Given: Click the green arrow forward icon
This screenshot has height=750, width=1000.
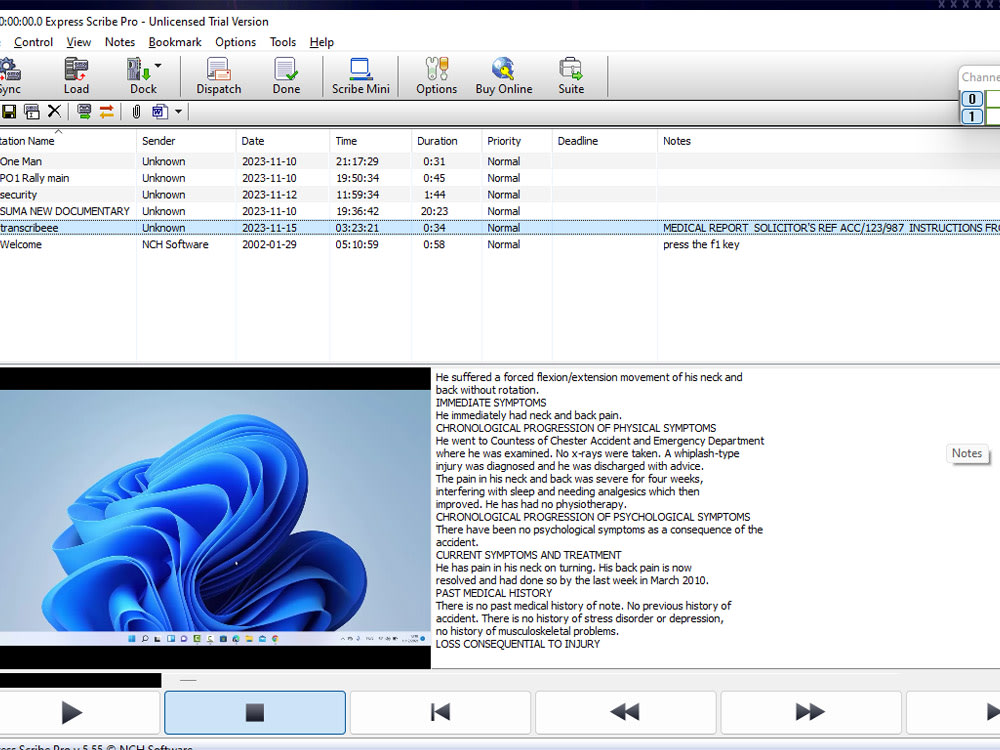Looking at the screenshot, I should pos(84,112).
